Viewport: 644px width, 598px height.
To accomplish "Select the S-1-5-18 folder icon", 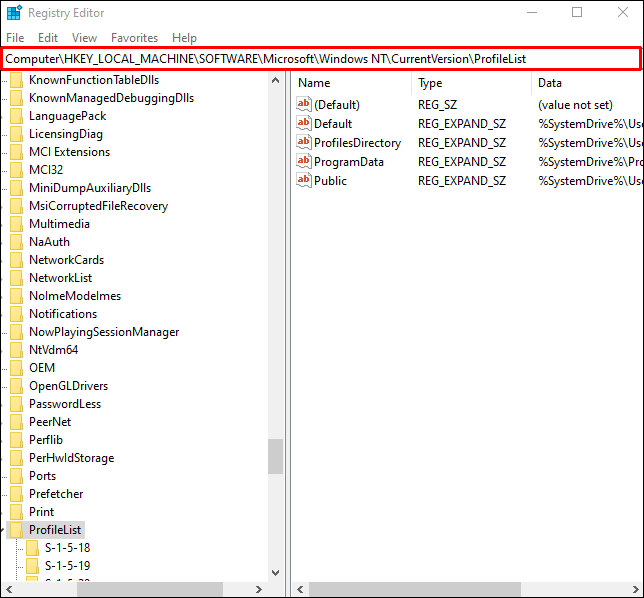I will click(32, 548).
